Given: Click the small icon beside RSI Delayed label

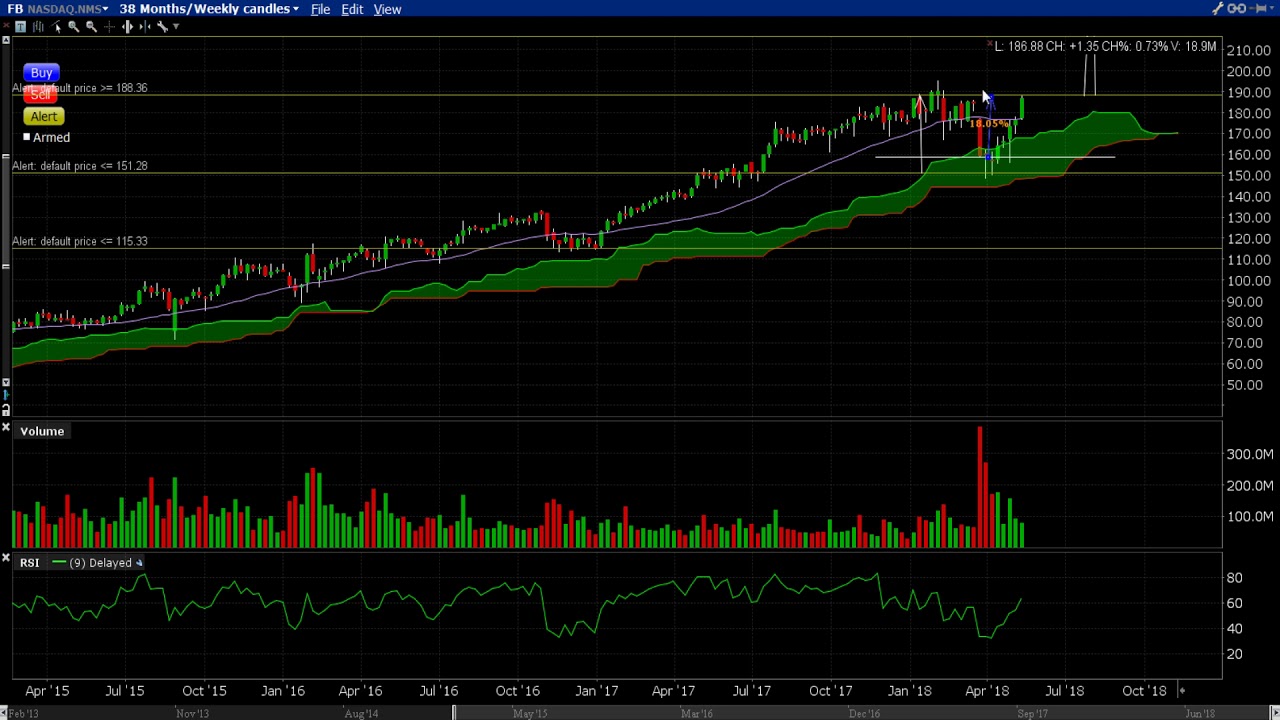Looking at the screenshot, I should [x=139, y=563].
